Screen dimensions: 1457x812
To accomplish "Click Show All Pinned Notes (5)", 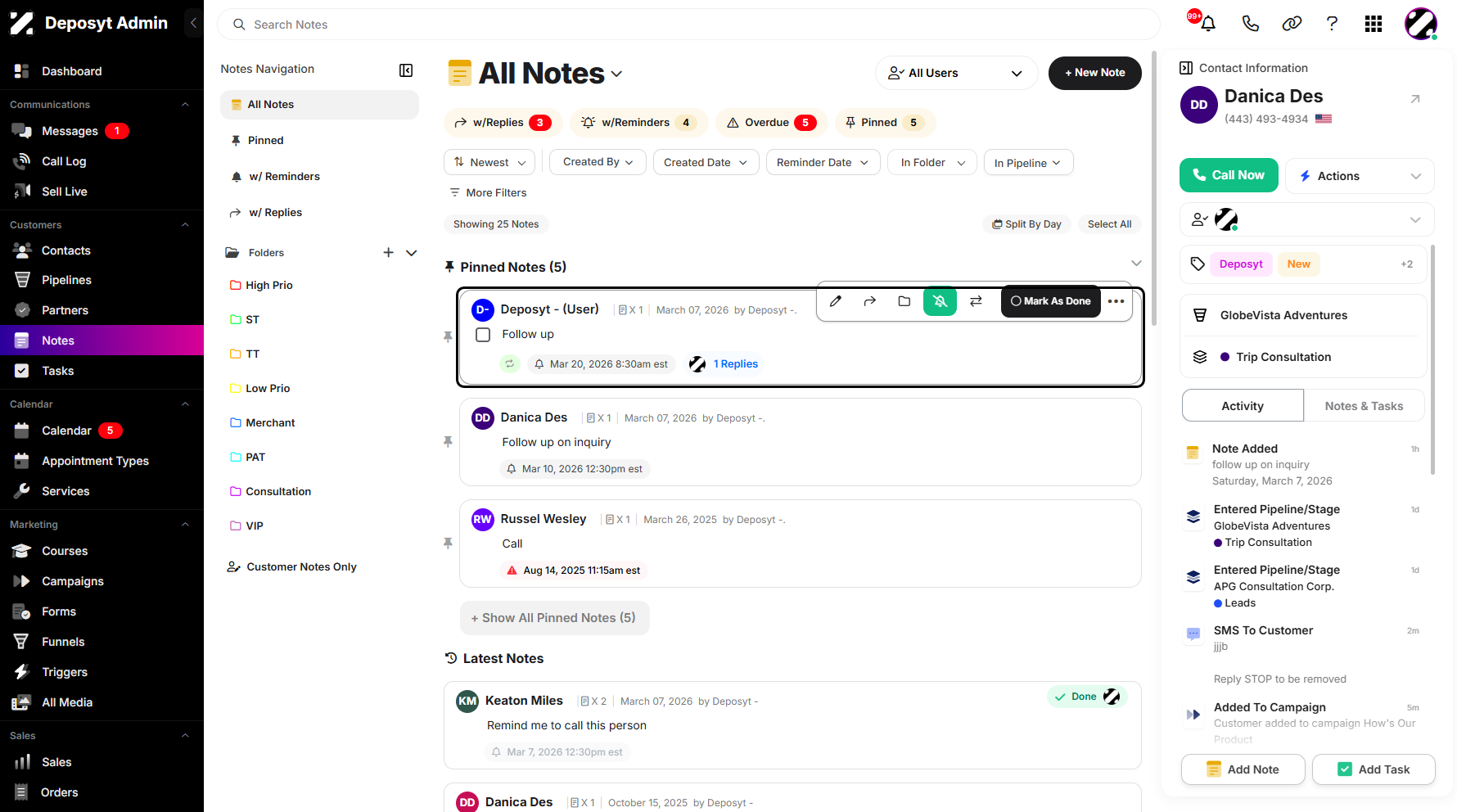I will pyautogui.click(x=554, y=618).
